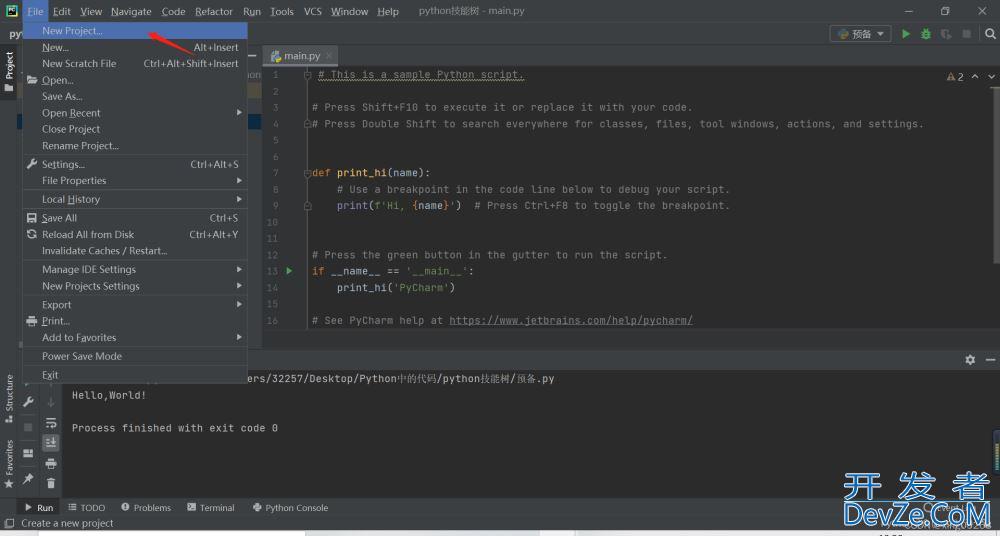Open the VCS menu
This screenshot has height=536, width=1000.
pyautogui.click(x=312, y=11)
